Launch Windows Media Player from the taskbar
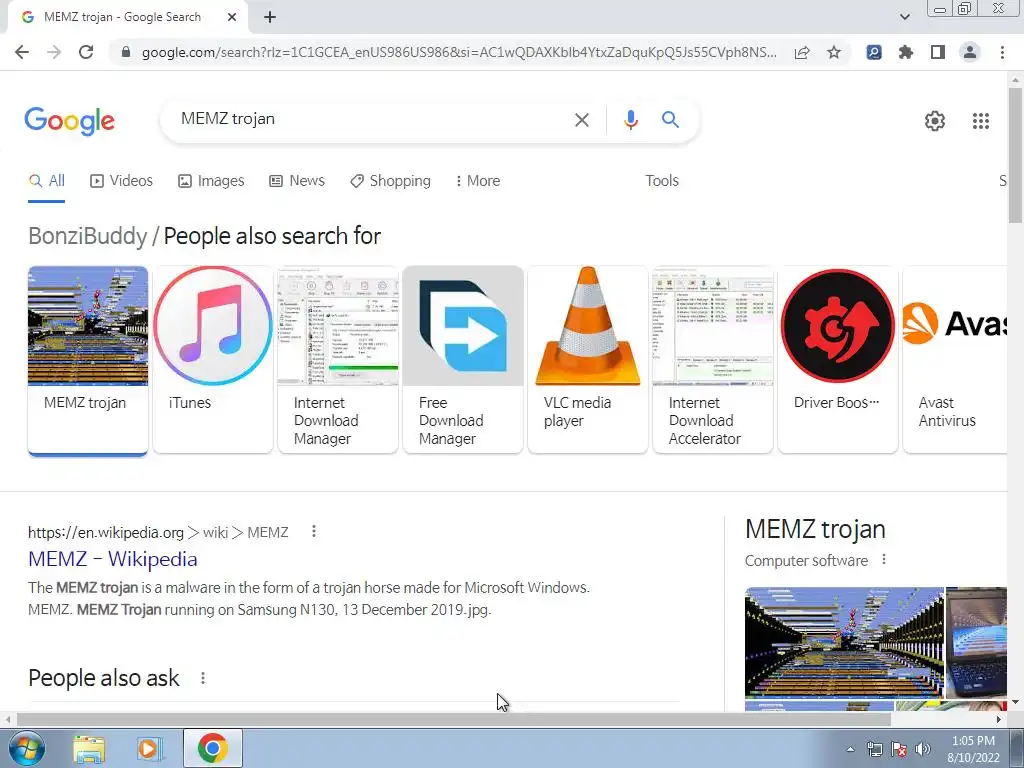Viewport: 1024px width, 768px height. point(149,748)
